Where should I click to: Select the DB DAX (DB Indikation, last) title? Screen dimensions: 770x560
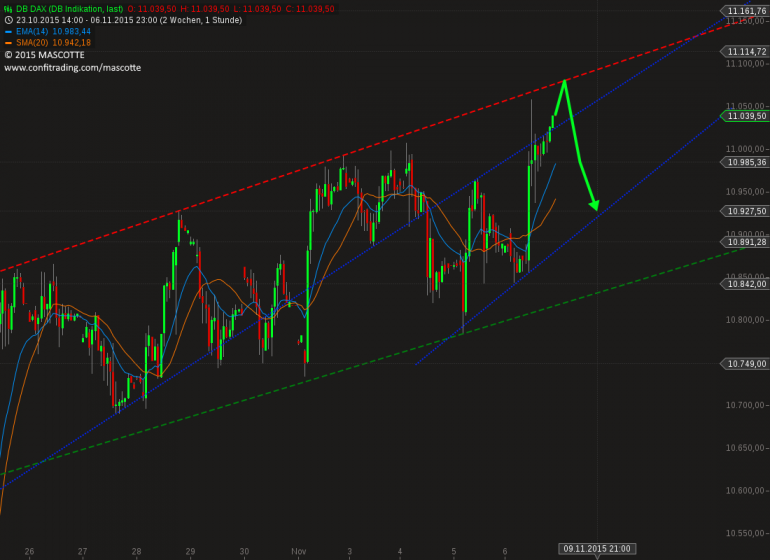tap(69, 9)
